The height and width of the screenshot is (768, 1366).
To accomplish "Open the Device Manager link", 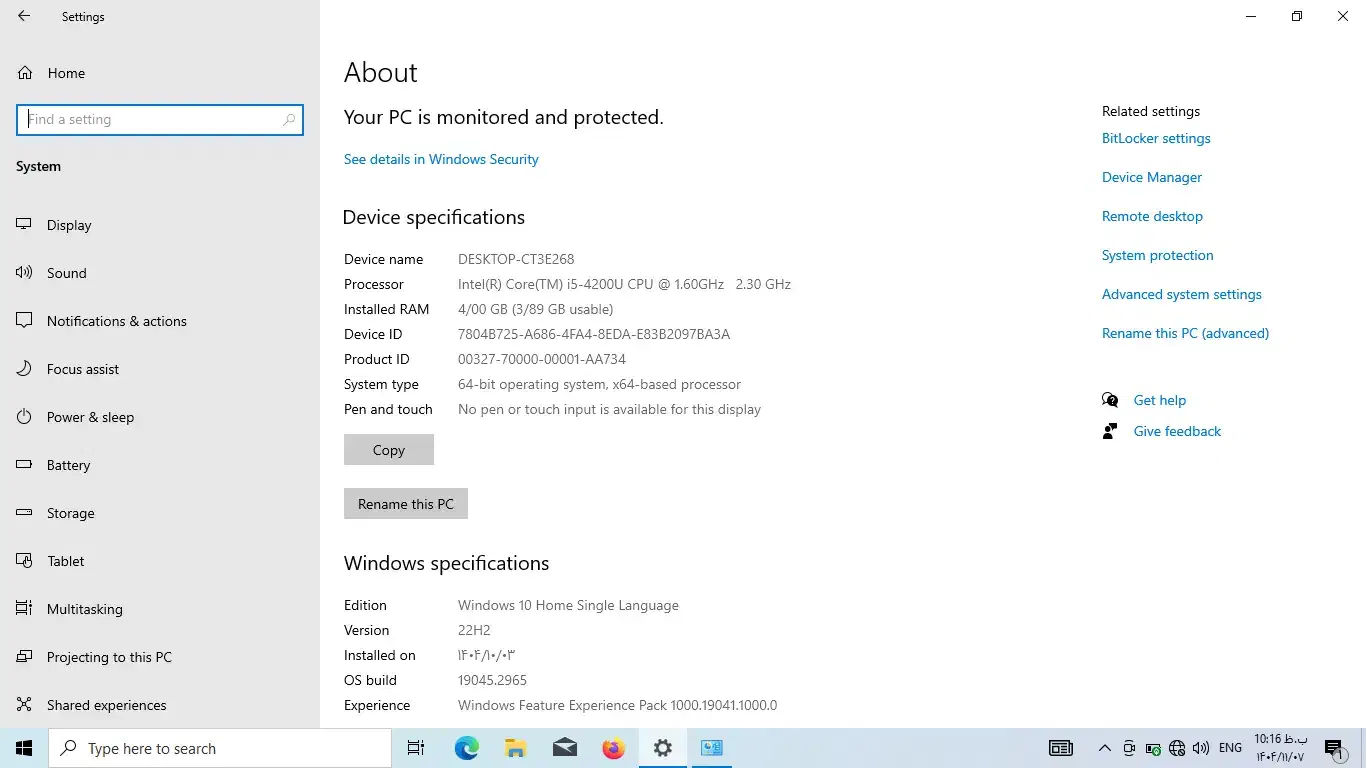I will pos(1152,177).
